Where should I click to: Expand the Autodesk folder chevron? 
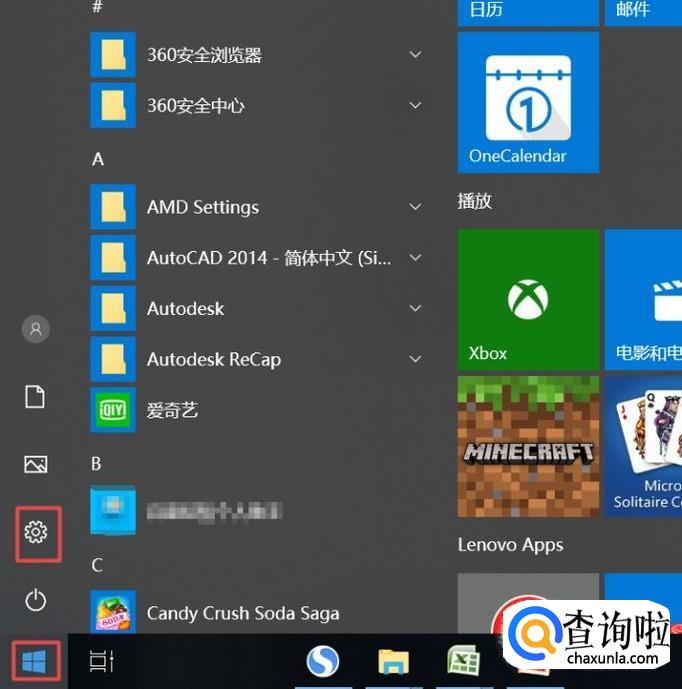coord(415,308)
